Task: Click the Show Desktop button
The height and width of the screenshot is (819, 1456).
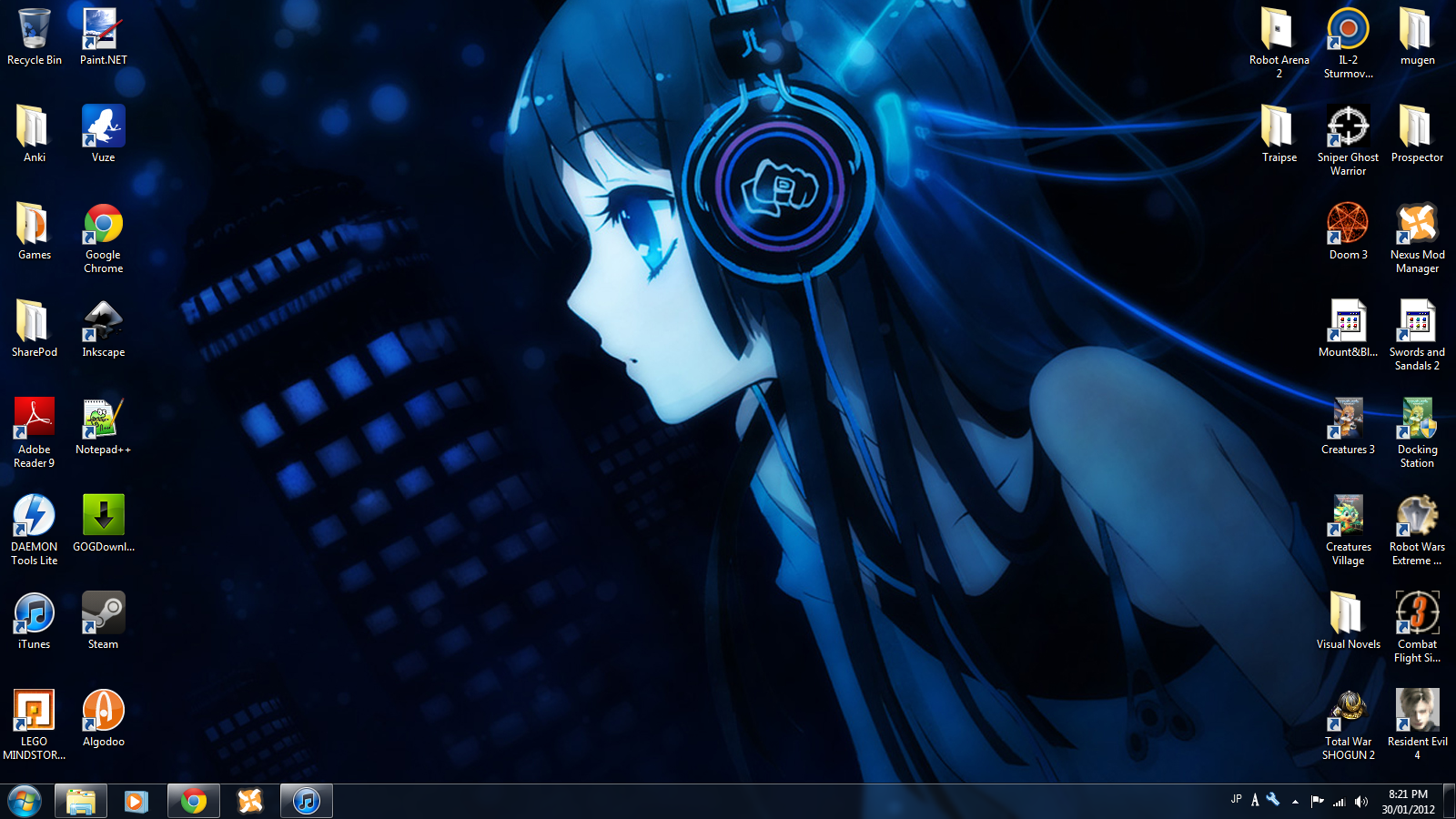Action: click(x=1449, y=801)
